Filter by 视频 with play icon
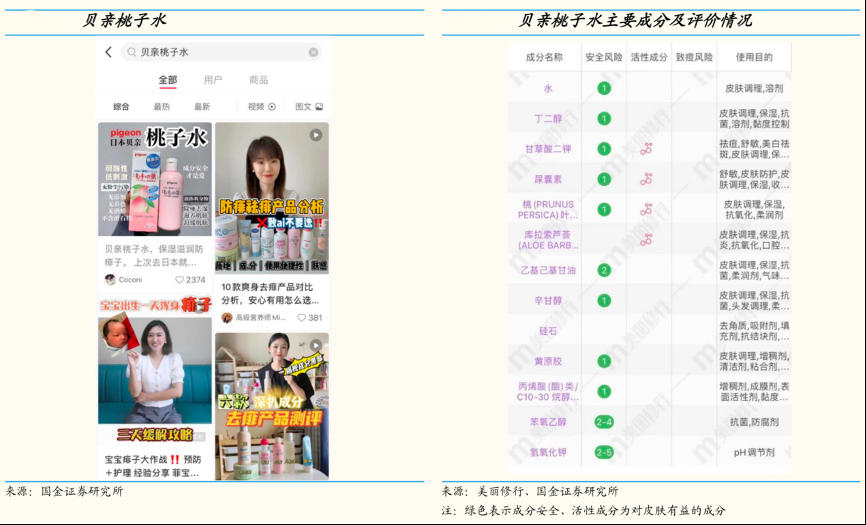The height and width of the screenshot is (525, 866). [x=261, y=106]
